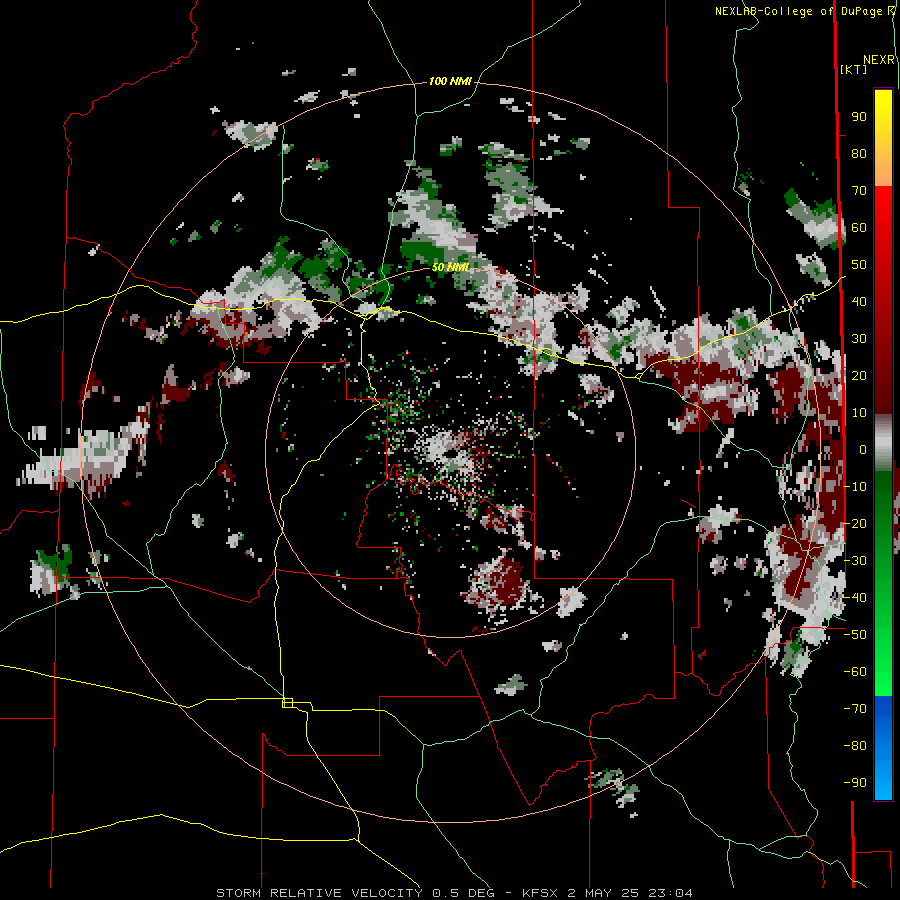Click the -50 value on velocity scale
Image resolution: width=900 pixels, height=900 pixels.
[855, 635]
